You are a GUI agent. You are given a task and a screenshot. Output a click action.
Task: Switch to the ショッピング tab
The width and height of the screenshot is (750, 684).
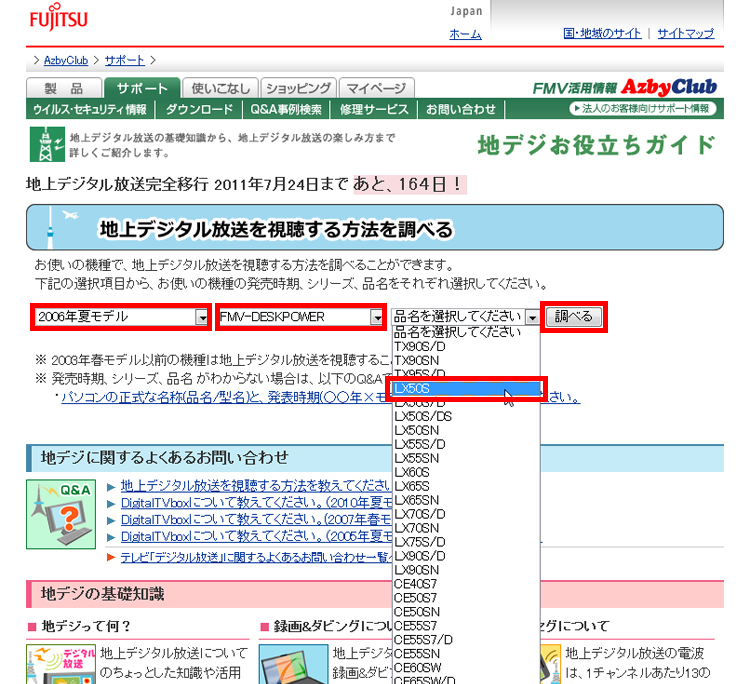tap(298, 88)
